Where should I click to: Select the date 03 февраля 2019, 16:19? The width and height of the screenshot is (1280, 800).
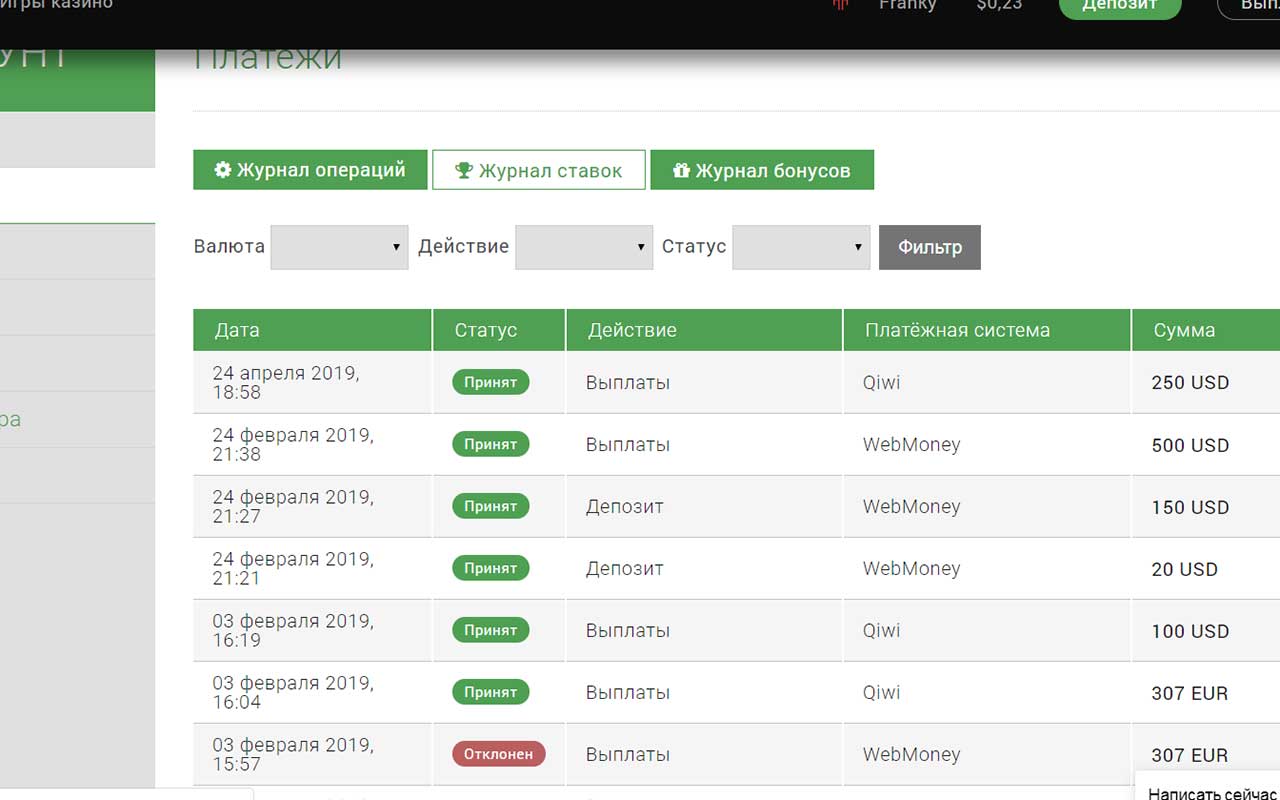[293, 631]
